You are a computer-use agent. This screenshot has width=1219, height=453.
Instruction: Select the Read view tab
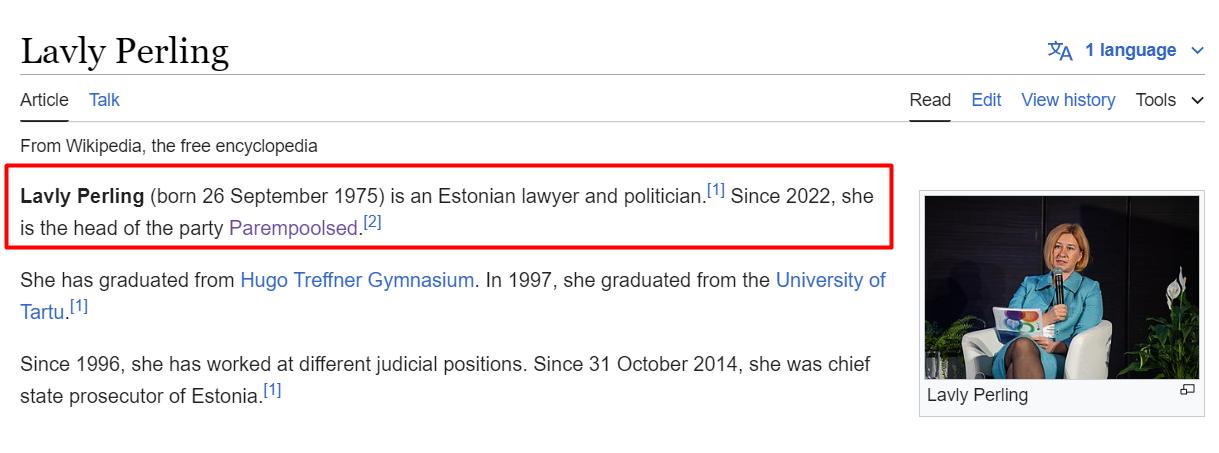tap(930, 100)
